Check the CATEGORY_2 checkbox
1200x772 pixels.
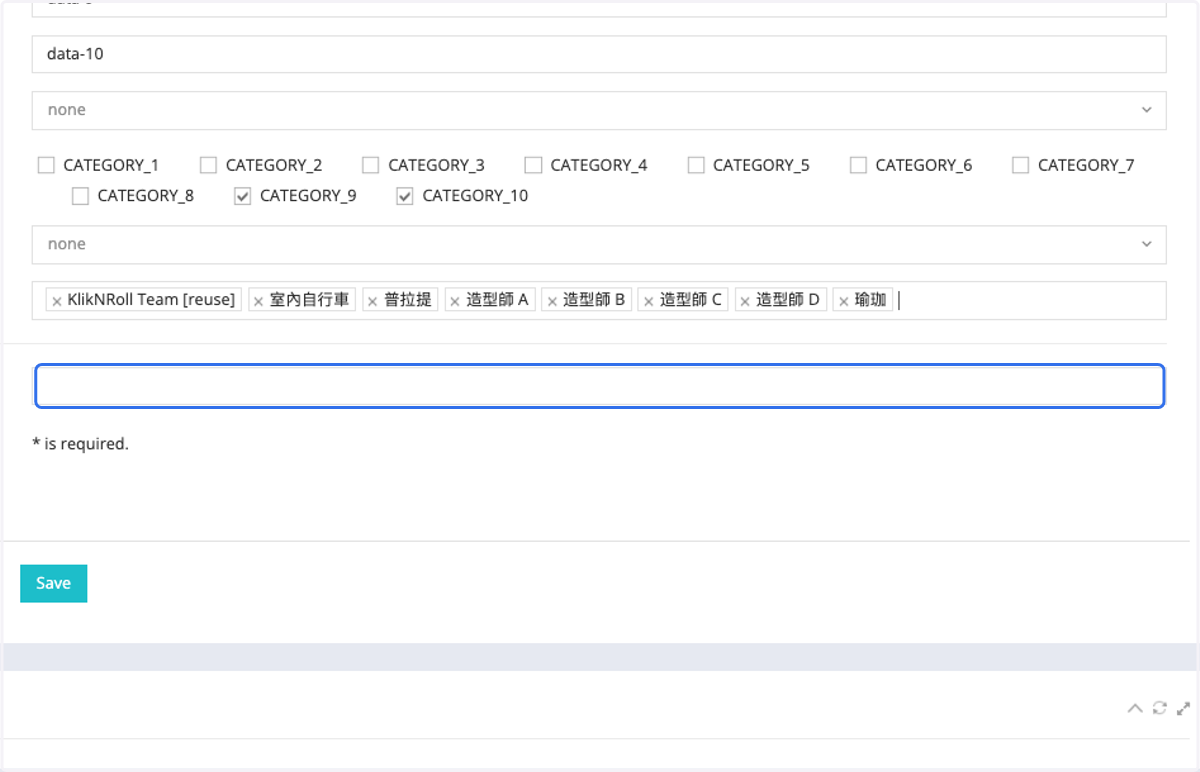tap(208, 165)
